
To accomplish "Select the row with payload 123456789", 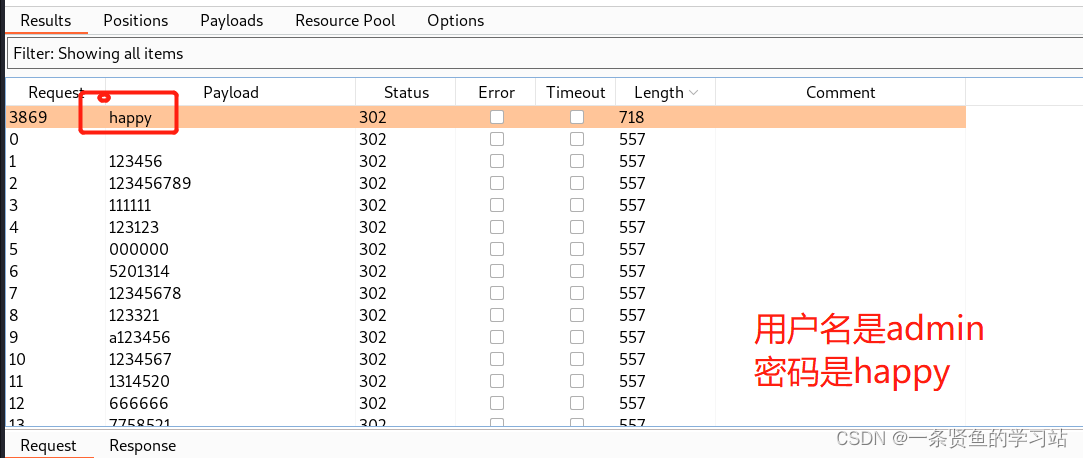I will click(486, 183).
